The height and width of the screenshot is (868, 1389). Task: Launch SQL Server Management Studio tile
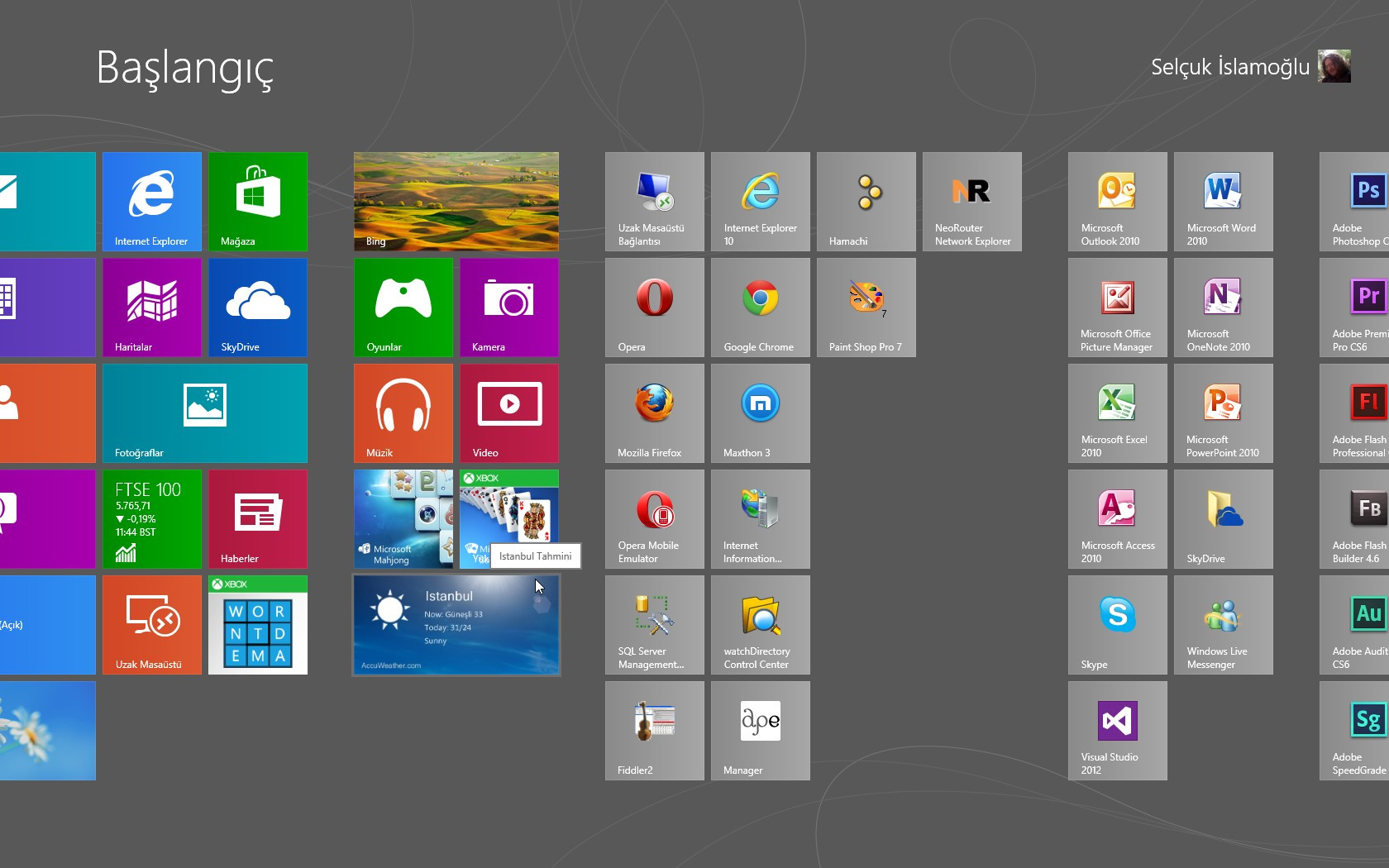(x=655, y=625)
